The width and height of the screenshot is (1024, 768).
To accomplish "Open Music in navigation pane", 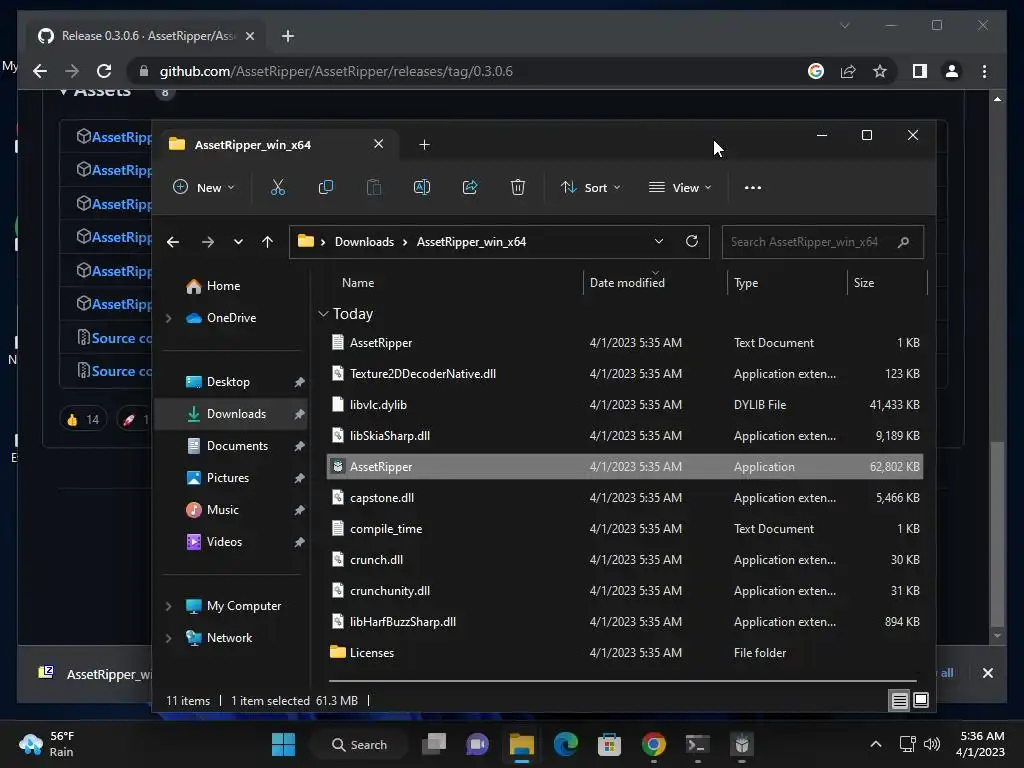I will click(x=222, y=510).
